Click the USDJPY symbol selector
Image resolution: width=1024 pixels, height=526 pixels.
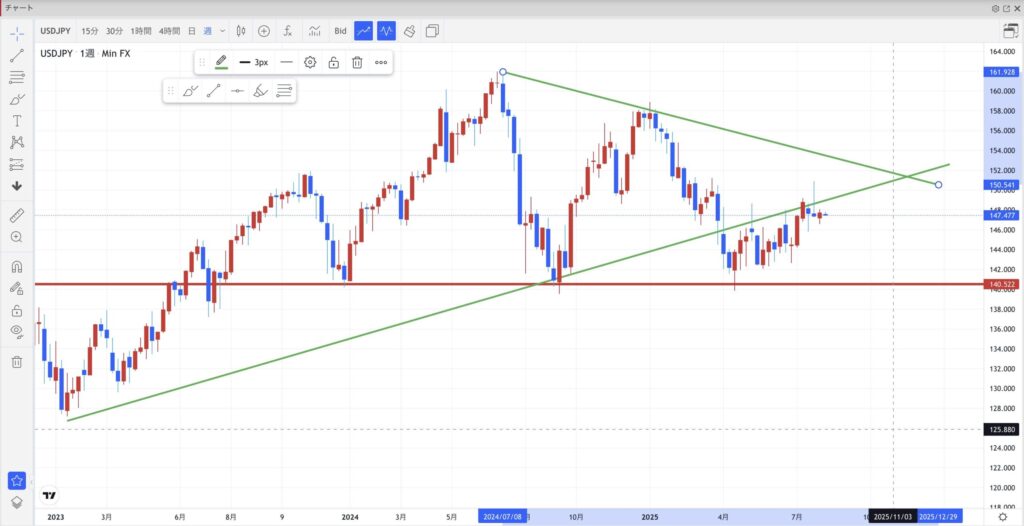click(x=56, y=31)
